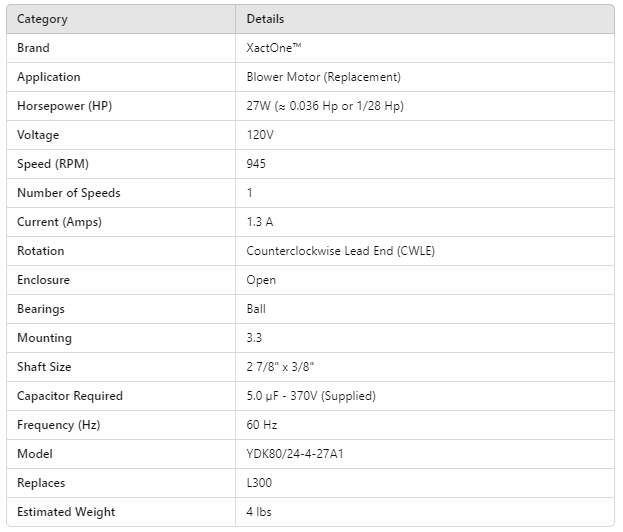Viewport: 623px width, 532px height.
Task: Click the model number YDK80/24-4-27A1
Action: pos(303,454)
